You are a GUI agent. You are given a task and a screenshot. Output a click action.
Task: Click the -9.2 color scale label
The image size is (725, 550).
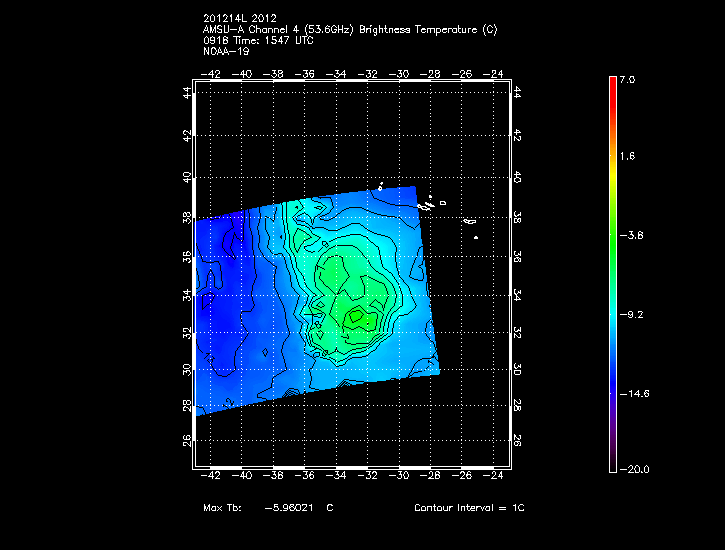tap(629, 313)
